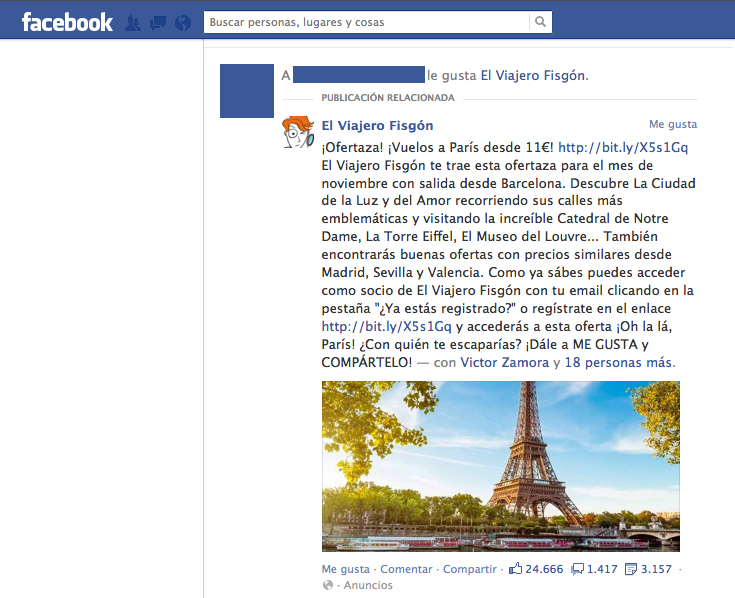
Task: Show 18 personas más tagged list
Action: pyautogui.click(x=620, y=363)
